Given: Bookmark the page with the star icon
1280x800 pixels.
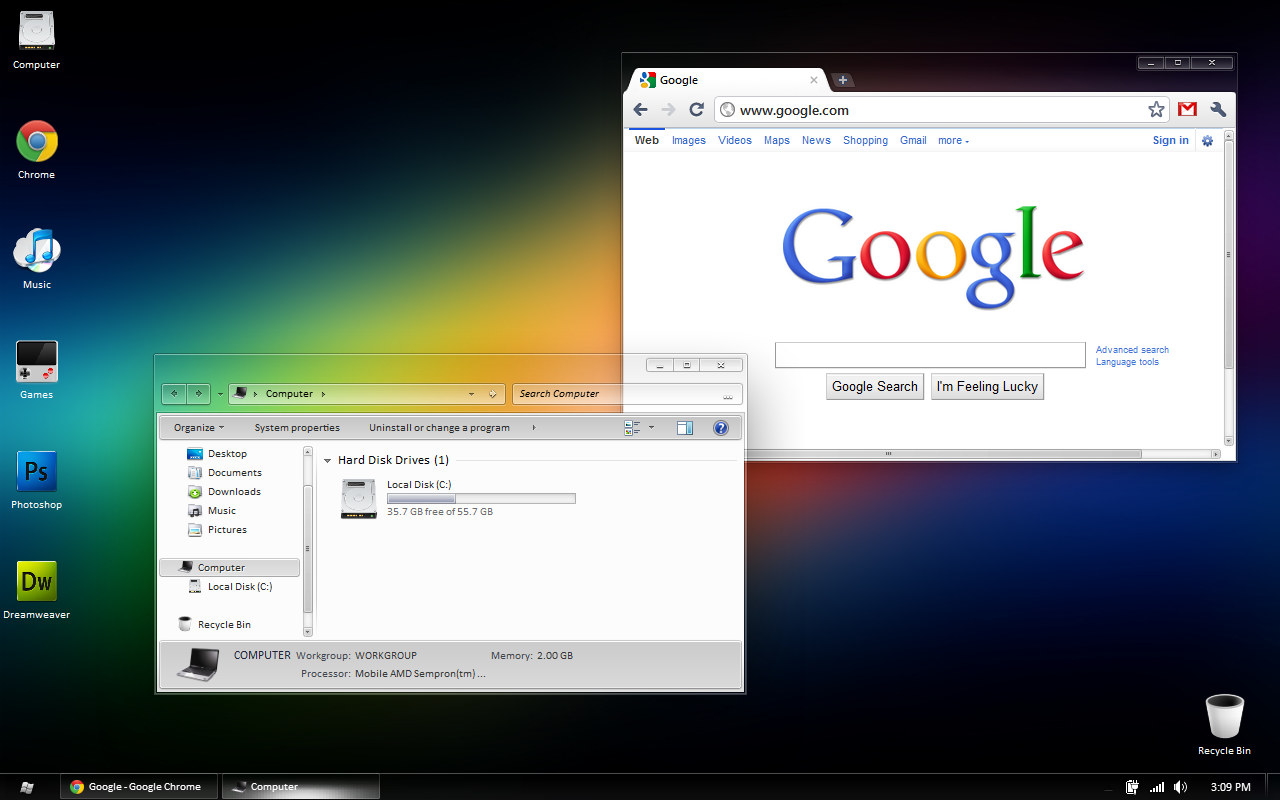Looking at the screenshot, I should 1156,110.
